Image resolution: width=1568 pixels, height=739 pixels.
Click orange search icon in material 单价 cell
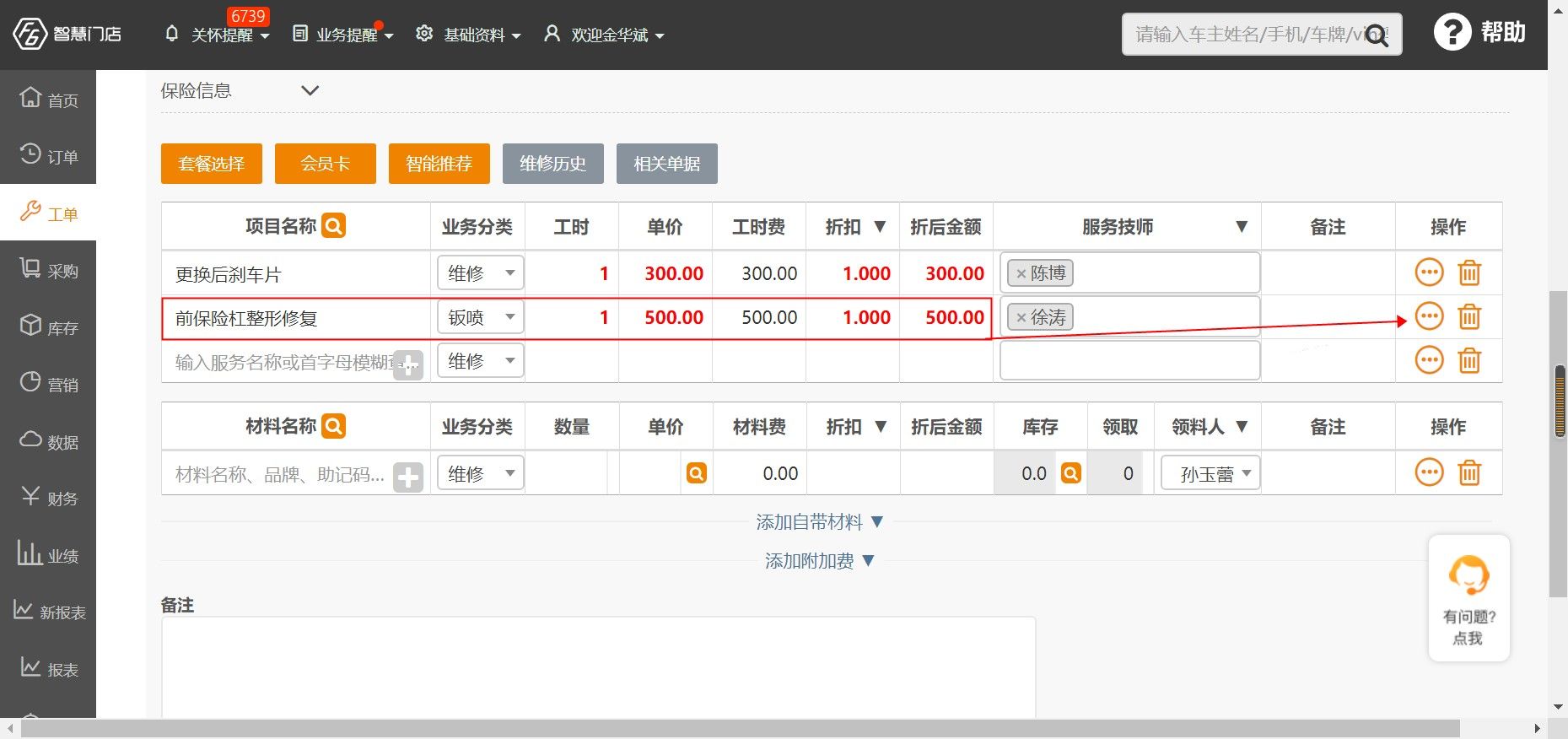(697, 473)
